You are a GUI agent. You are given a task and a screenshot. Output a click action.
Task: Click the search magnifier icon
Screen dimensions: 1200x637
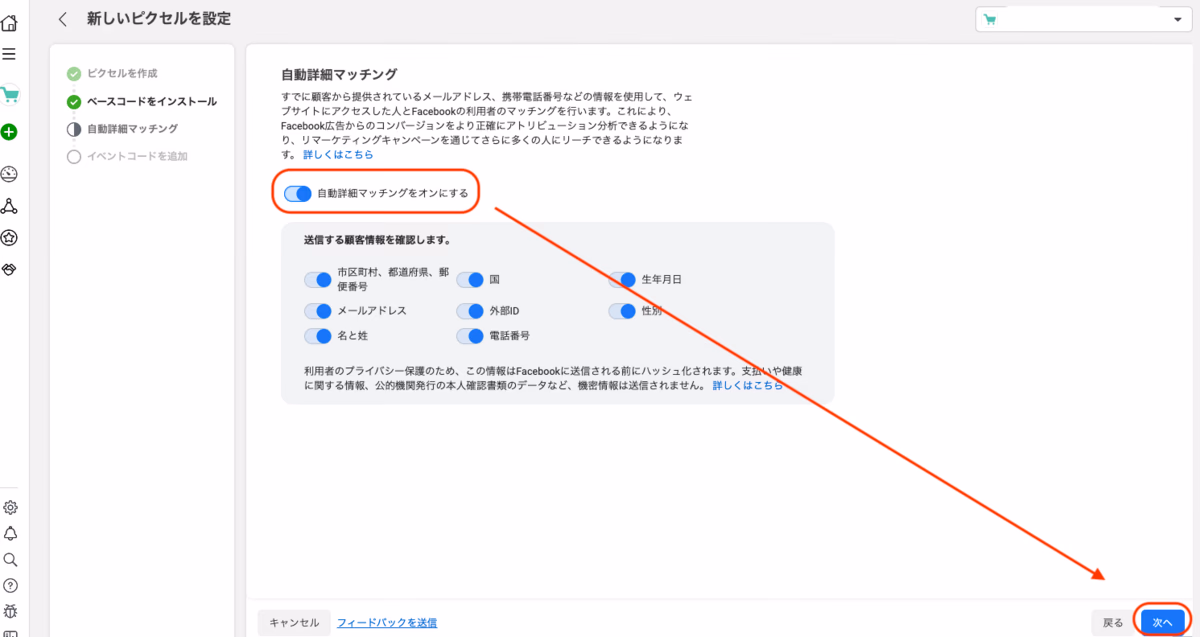click(x=10, y=560)
